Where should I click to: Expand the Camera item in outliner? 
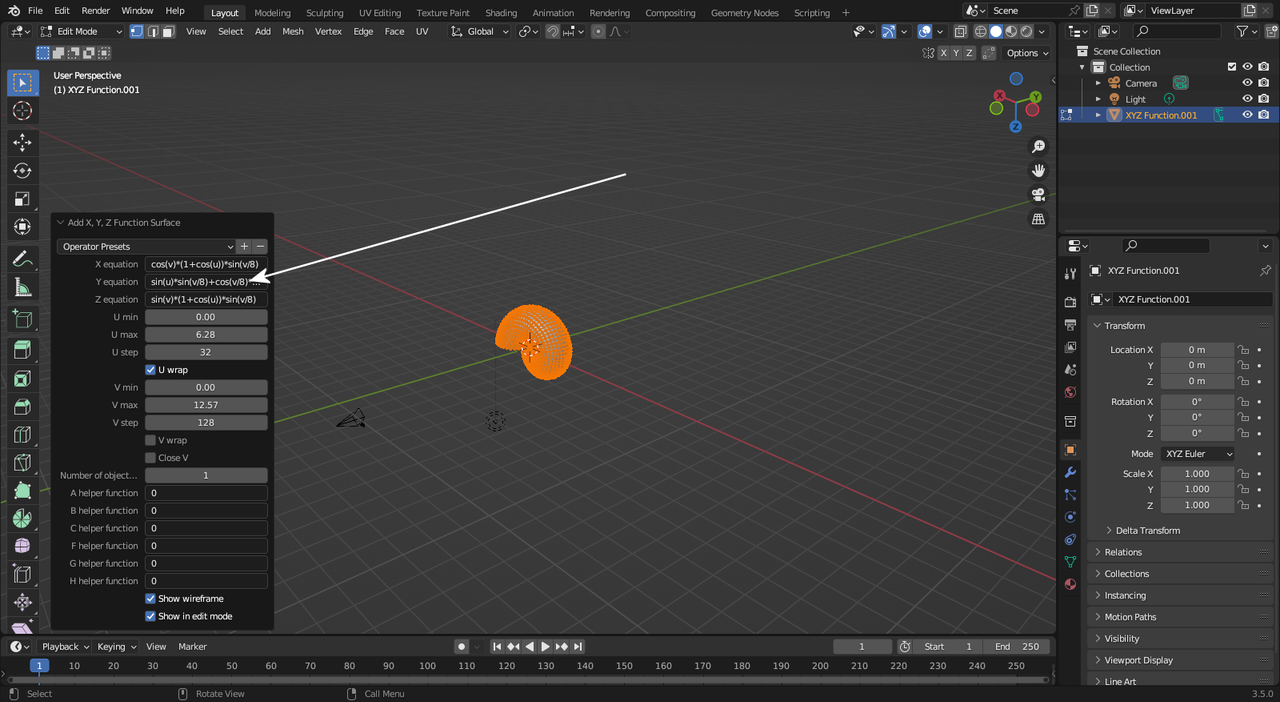coord(1099,83)
